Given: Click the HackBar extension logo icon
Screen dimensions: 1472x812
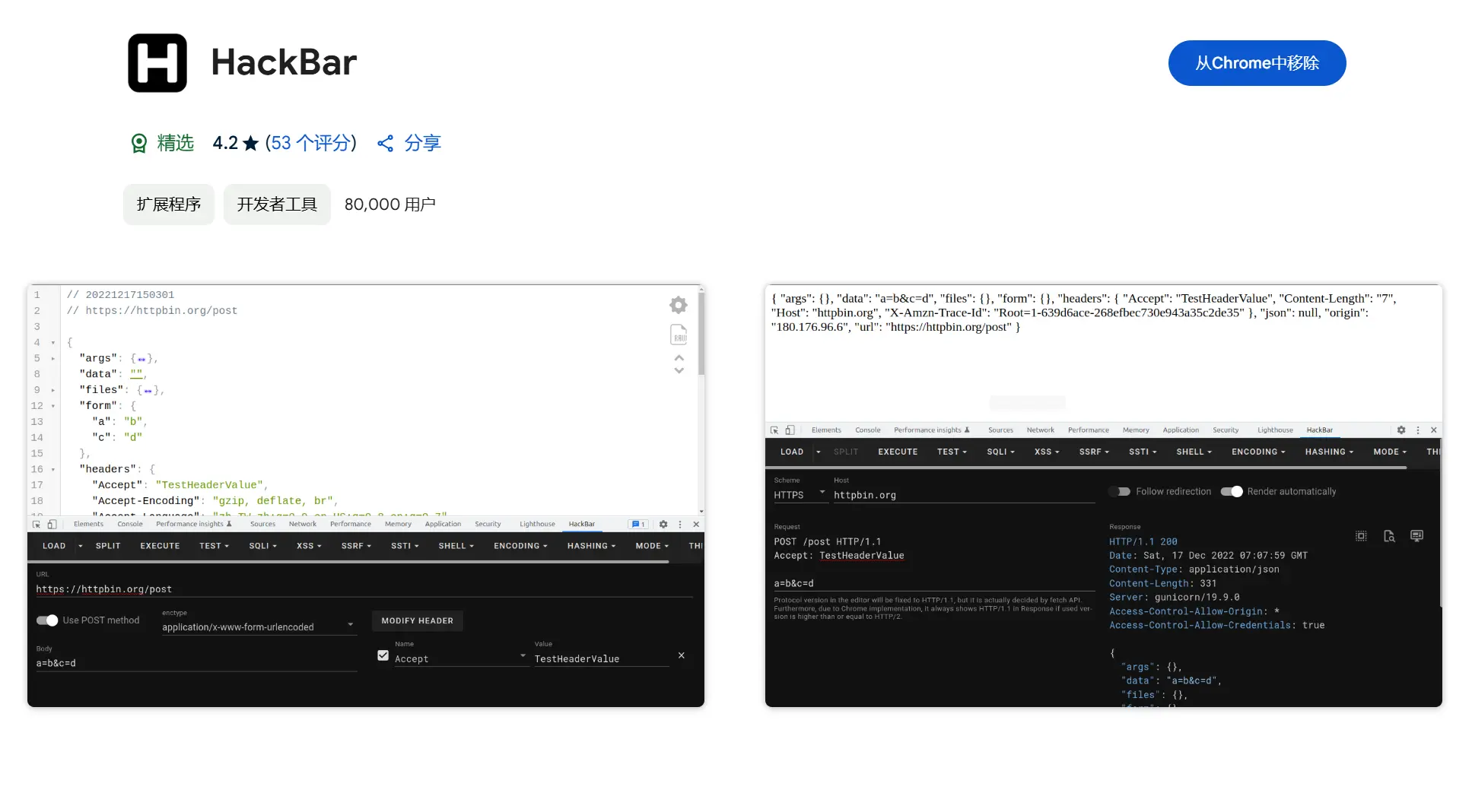Looking at the screenshot, I should tap(157, 63).
